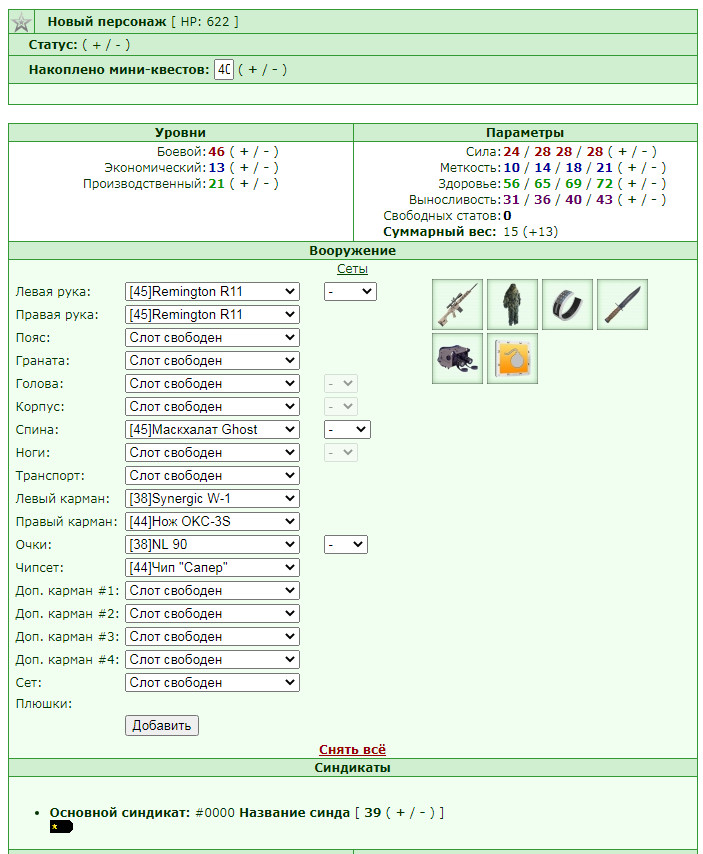Click the Вооружение section header
The width and height of the screenshot is (703, 854).
(353, 251)
